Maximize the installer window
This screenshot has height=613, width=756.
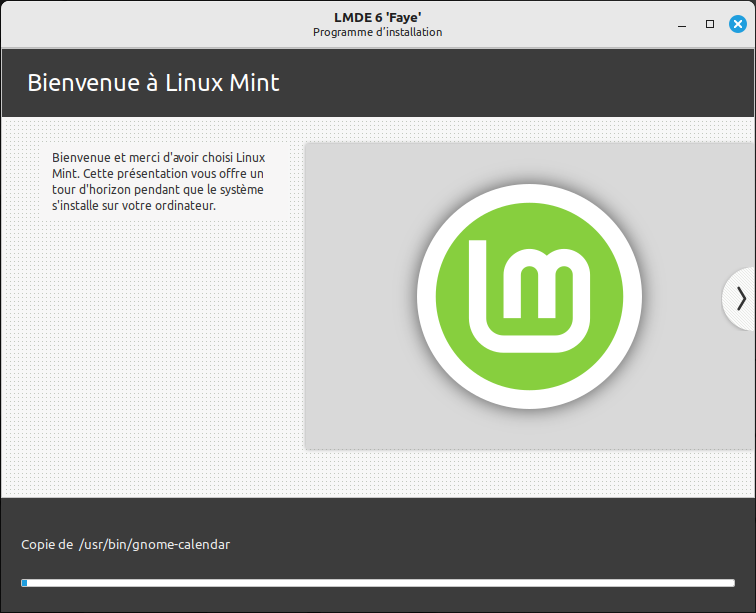[710, 24]
